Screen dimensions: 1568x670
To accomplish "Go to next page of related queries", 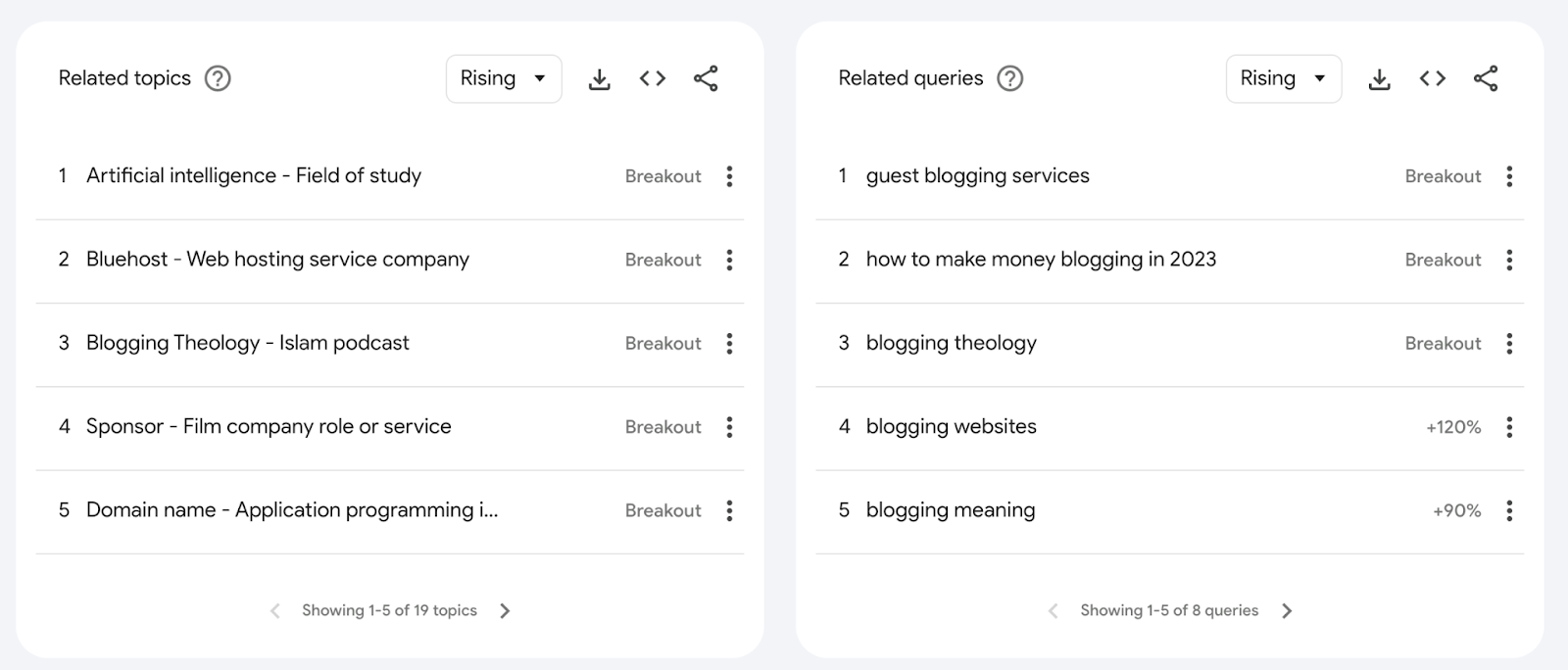I will tap(1287, 611).
